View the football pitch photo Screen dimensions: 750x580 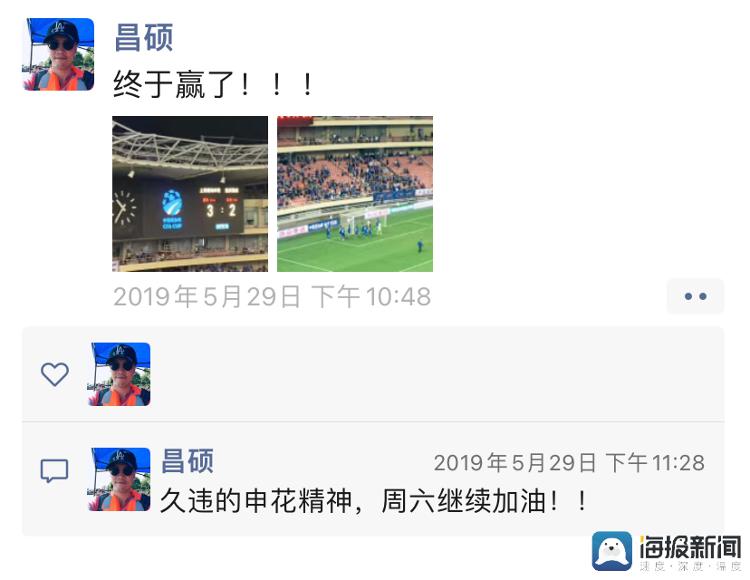click(355, 194)
